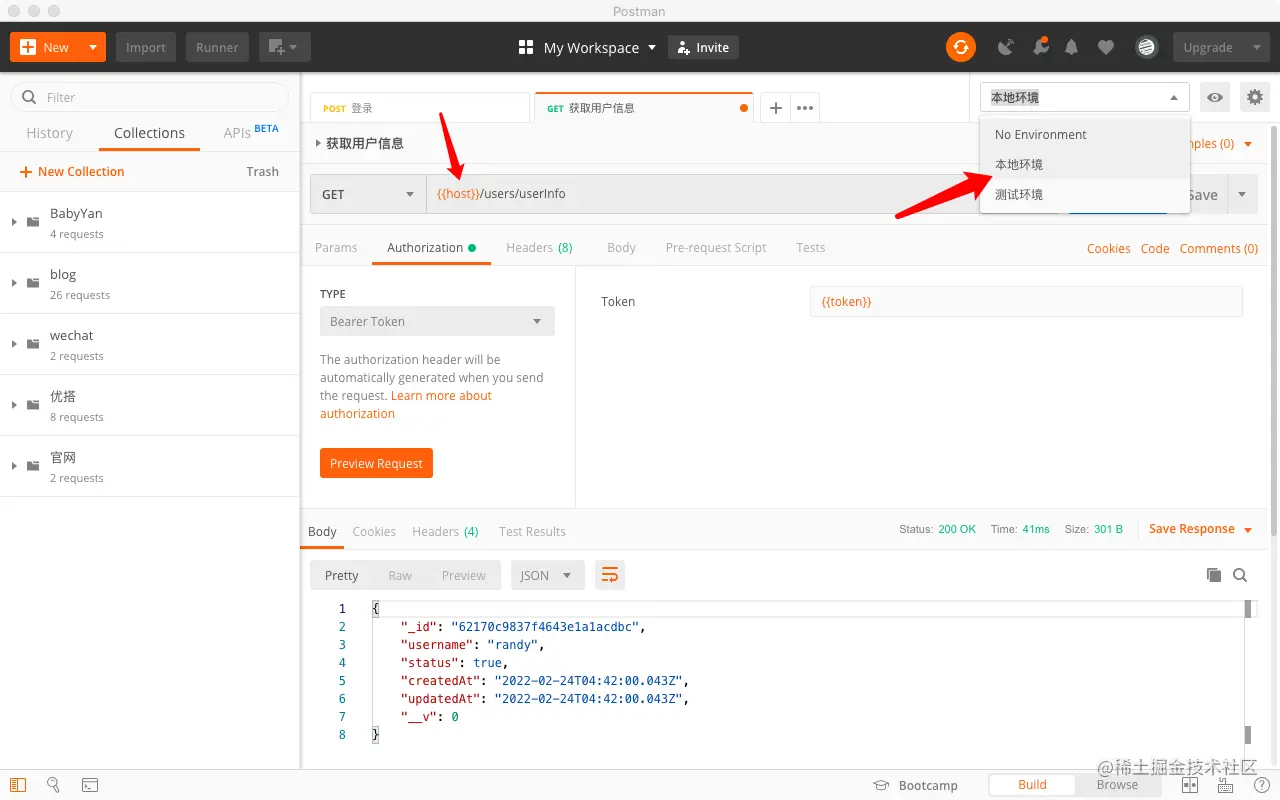The height and width of the screenshot is (800, 1280).
Task: Switch to the History tab
Action: pyautogui.click(x=49, y=133)
